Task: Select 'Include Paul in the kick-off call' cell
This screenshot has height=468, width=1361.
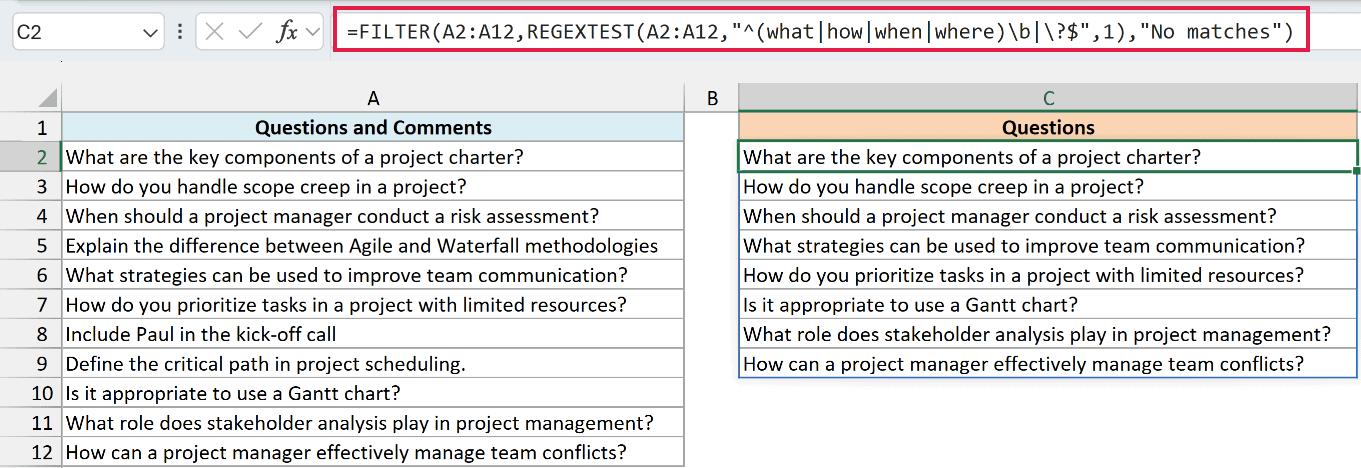Action: tap(373, 334)
